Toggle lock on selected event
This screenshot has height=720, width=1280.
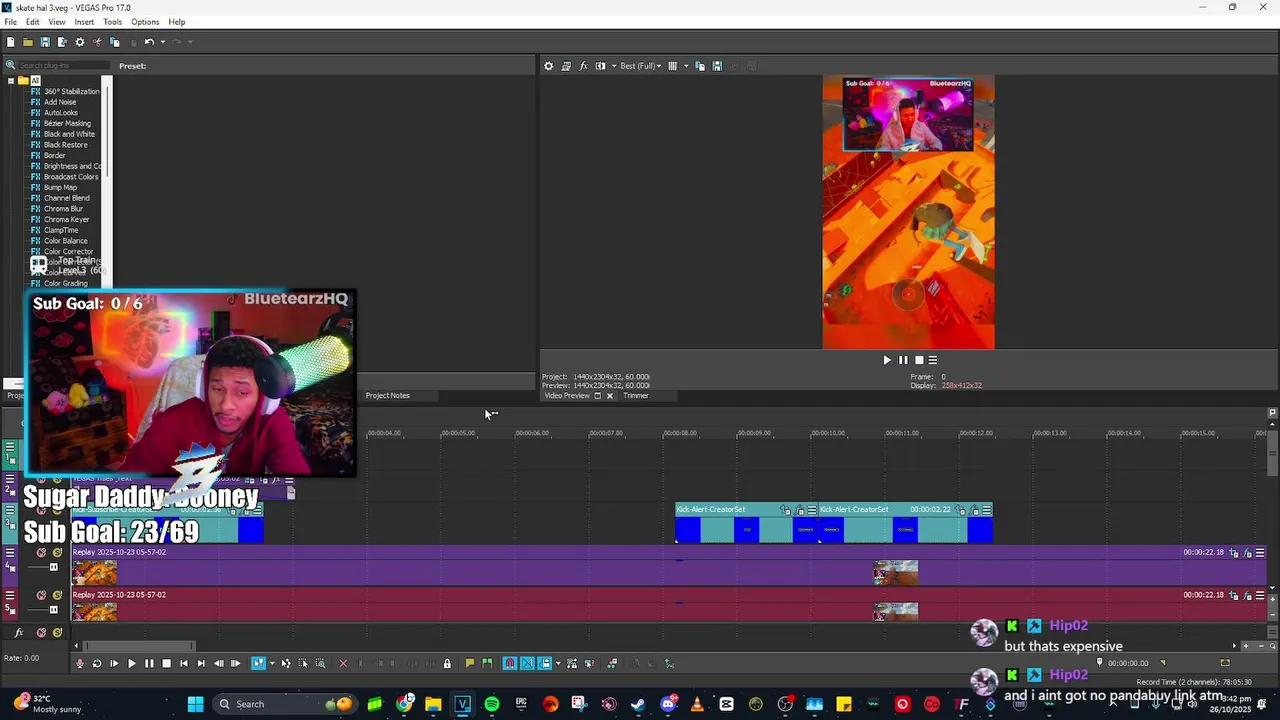447,663
